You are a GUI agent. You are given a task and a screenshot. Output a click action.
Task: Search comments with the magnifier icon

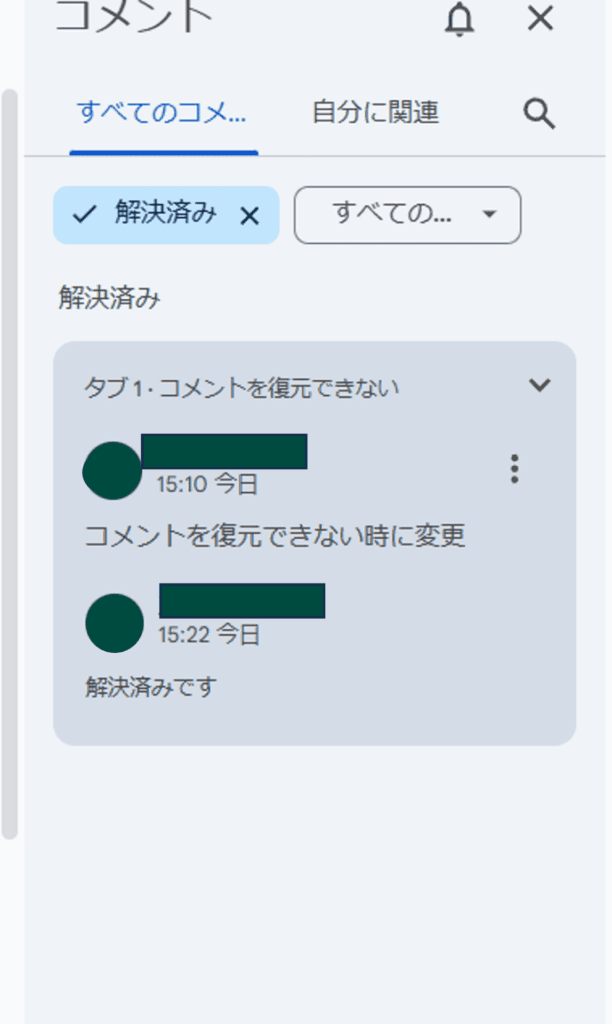click(539, 113)
